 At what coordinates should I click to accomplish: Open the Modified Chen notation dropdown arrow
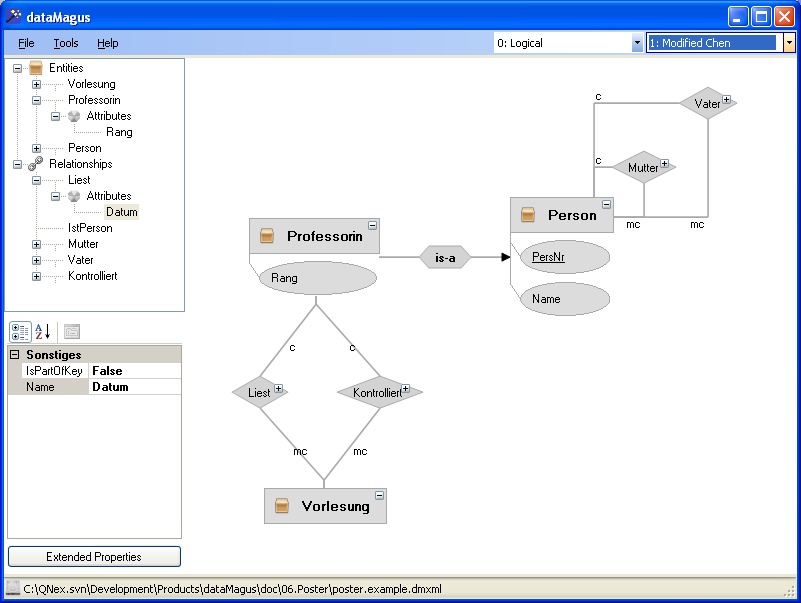(789, 43)
